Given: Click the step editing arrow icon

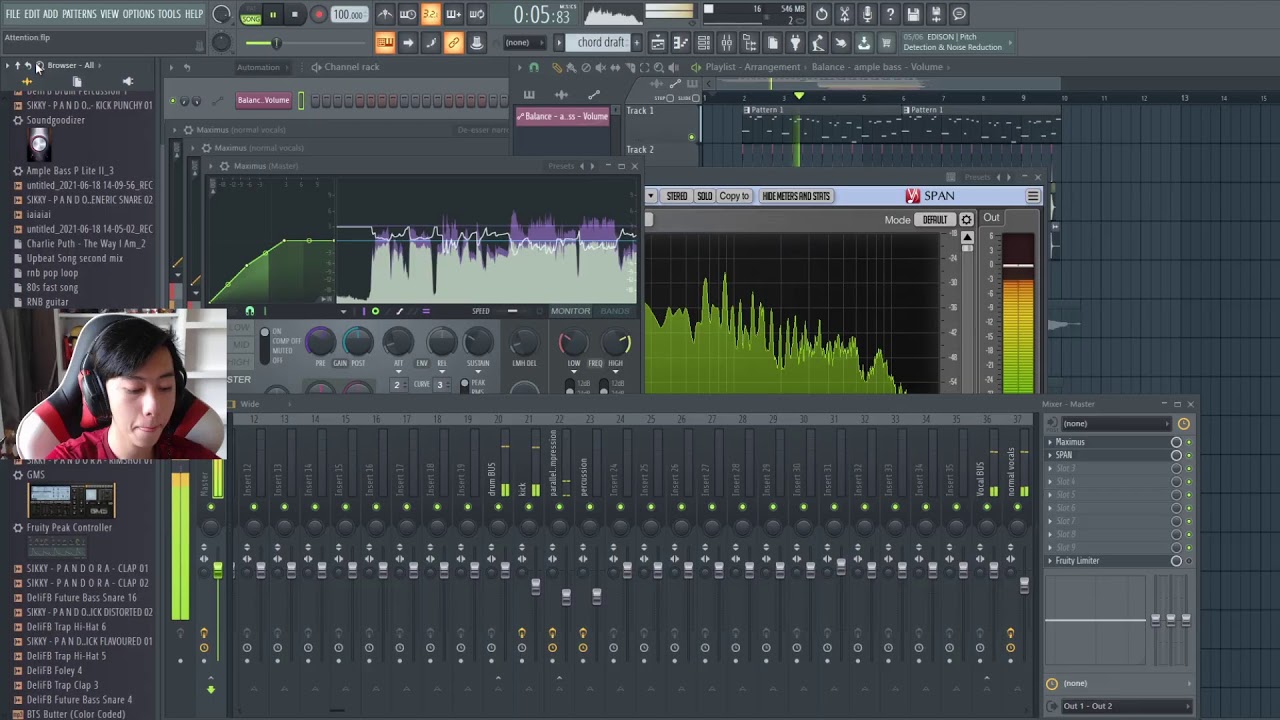Looking at the screenshot, I should tap(408, 43).
